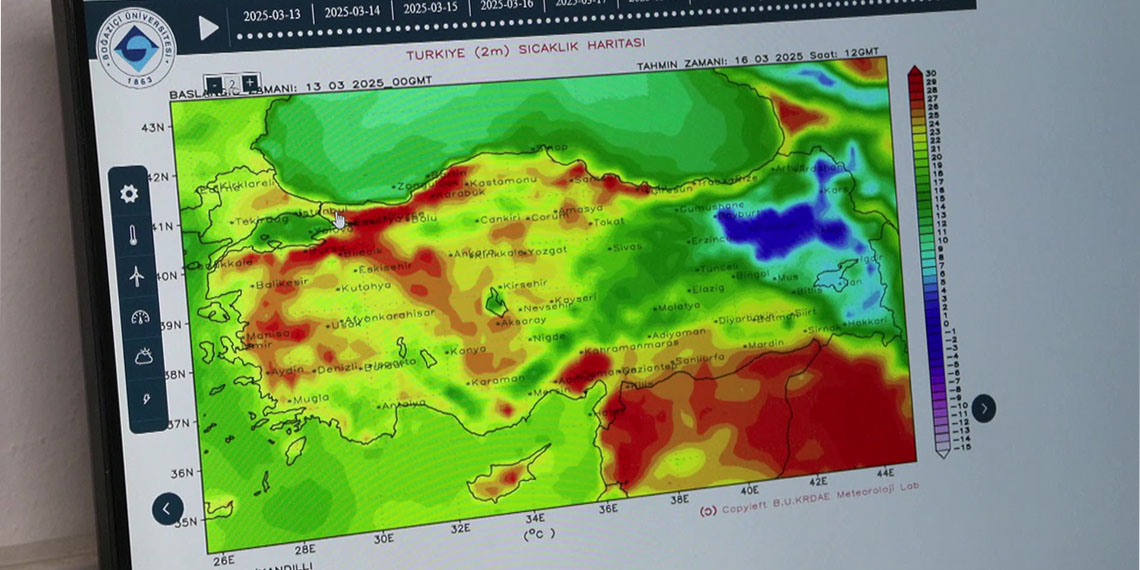Screen dimensions: 1140x570
Task: Click the 0 degree mark on the legend
Action: pyautogui.click(x=947, y=324)
